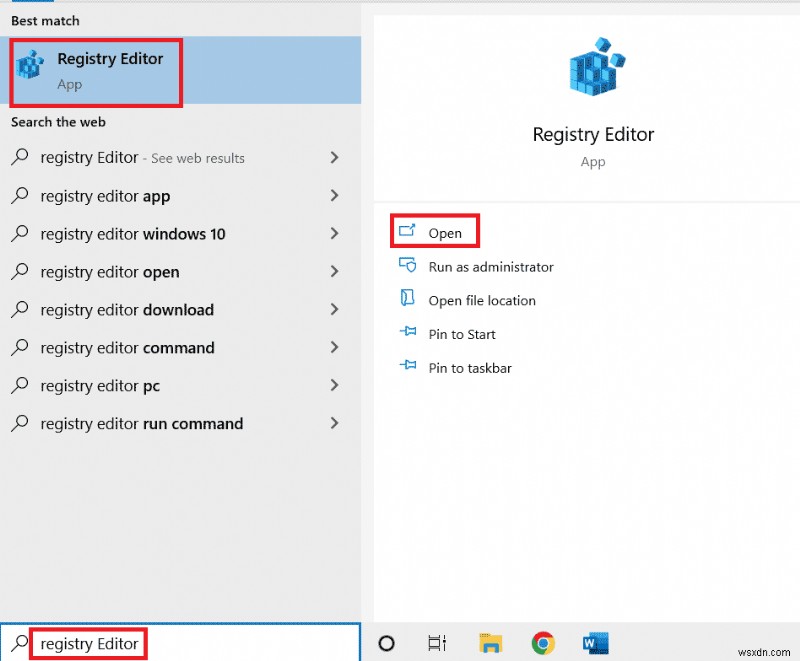
Task: Expand 'registry editor download' suggestion arrow
Action: (x=334, y=309)
